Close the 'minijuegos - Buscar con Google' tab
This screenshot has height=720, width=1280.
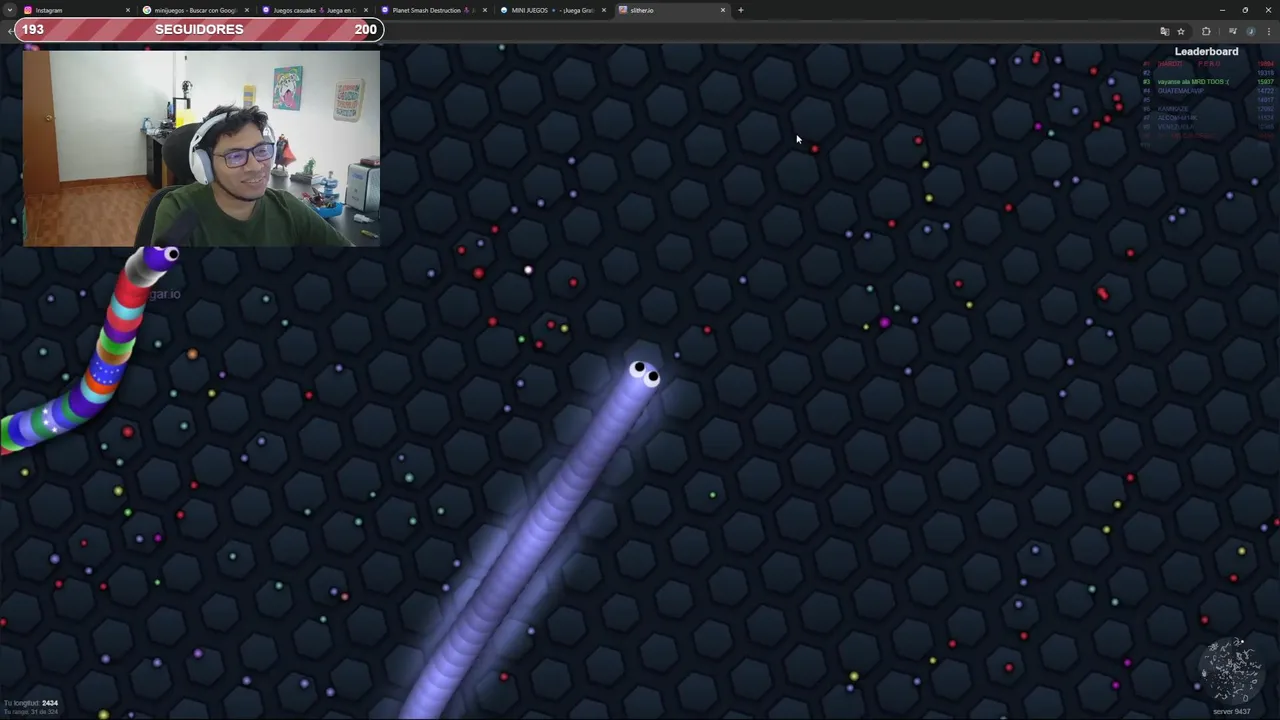pyautogui.click(x=247, y=10)
